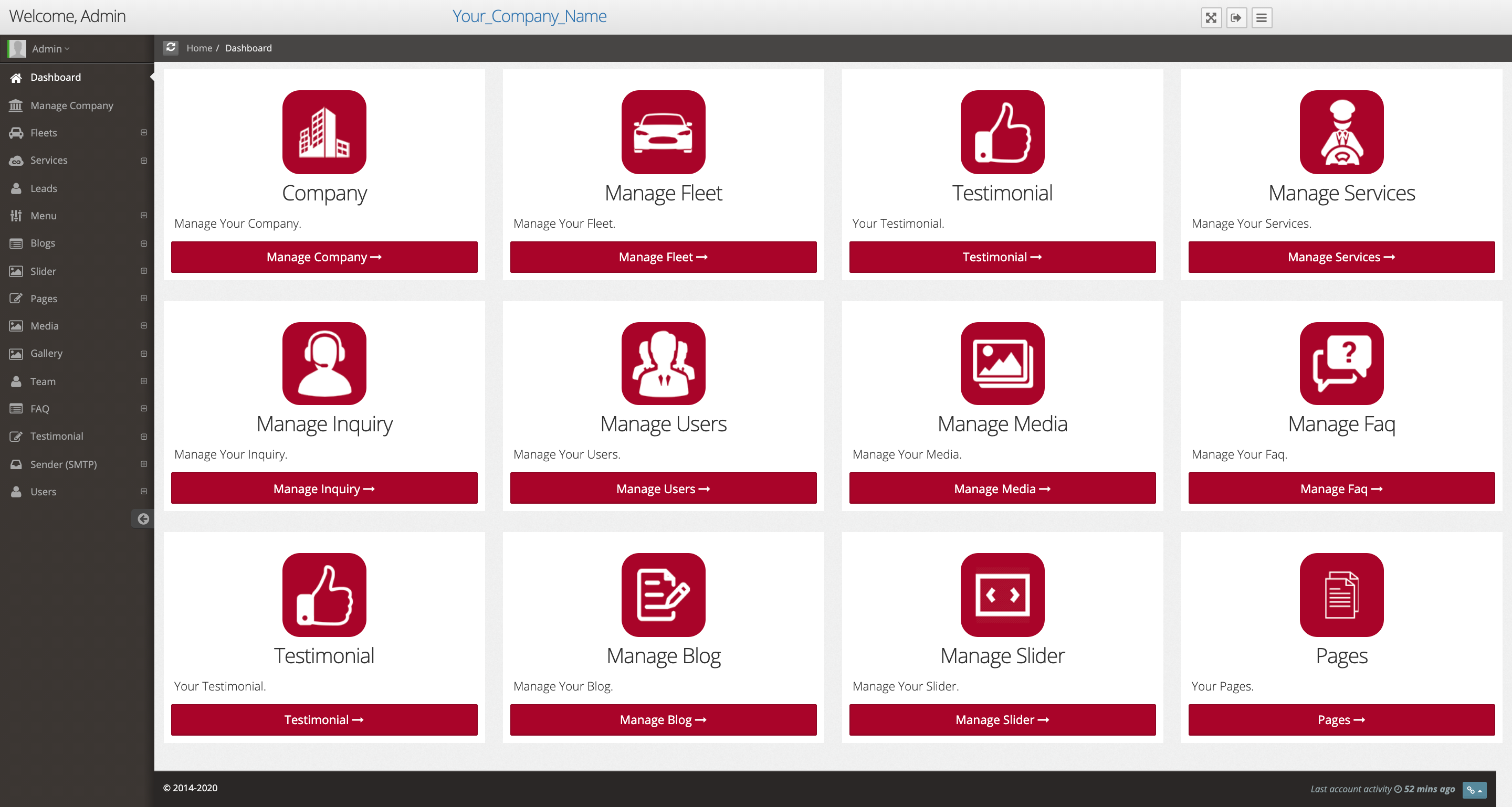Collapse the sidebar using the arrow toggle
Image resolution: width=1512 pixels, height=807 pixels.
(143, 518)
